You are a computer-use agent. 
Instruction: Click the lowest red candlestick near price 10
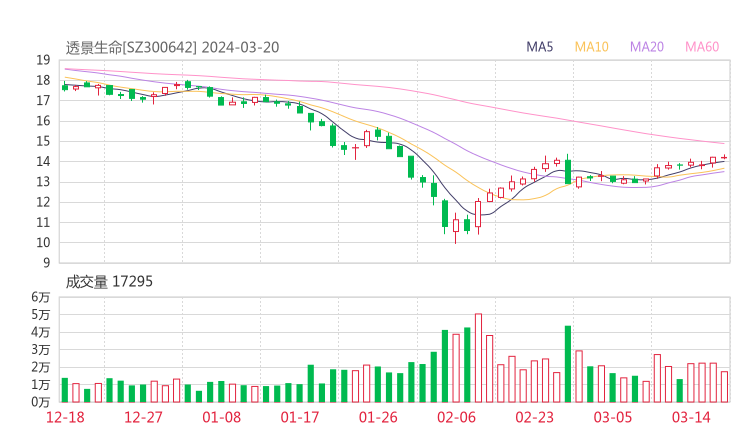pos(455,228)
